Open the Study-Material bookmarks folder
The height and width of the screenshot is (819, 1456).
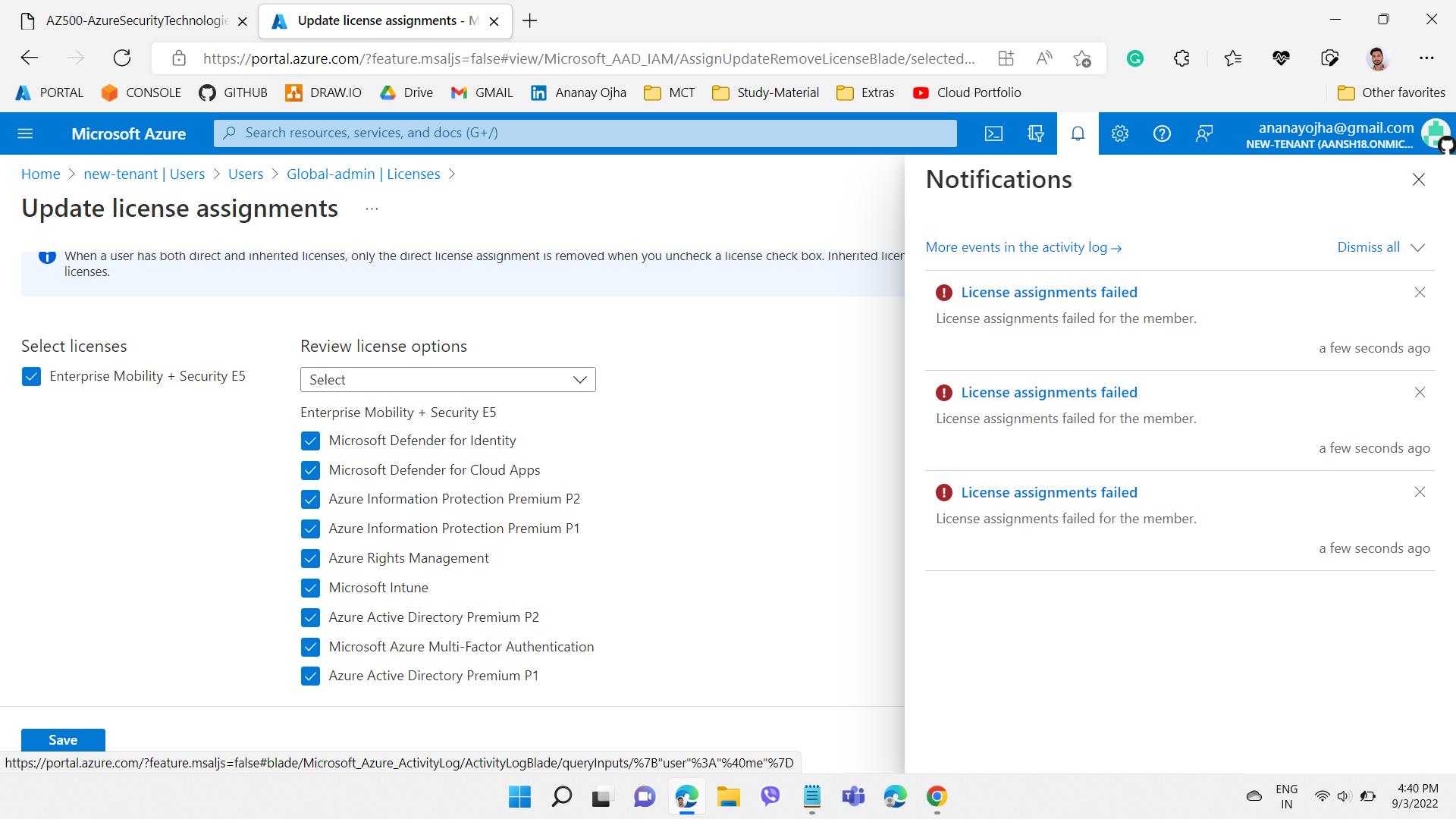[x=766, y=93]
